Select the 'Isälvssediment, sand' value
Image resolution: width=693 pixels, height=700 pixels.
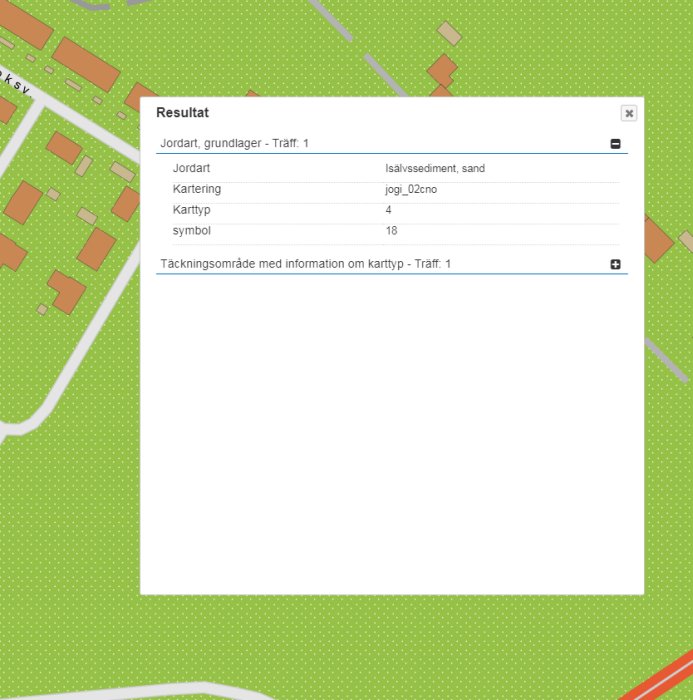(x=435, y=168)
